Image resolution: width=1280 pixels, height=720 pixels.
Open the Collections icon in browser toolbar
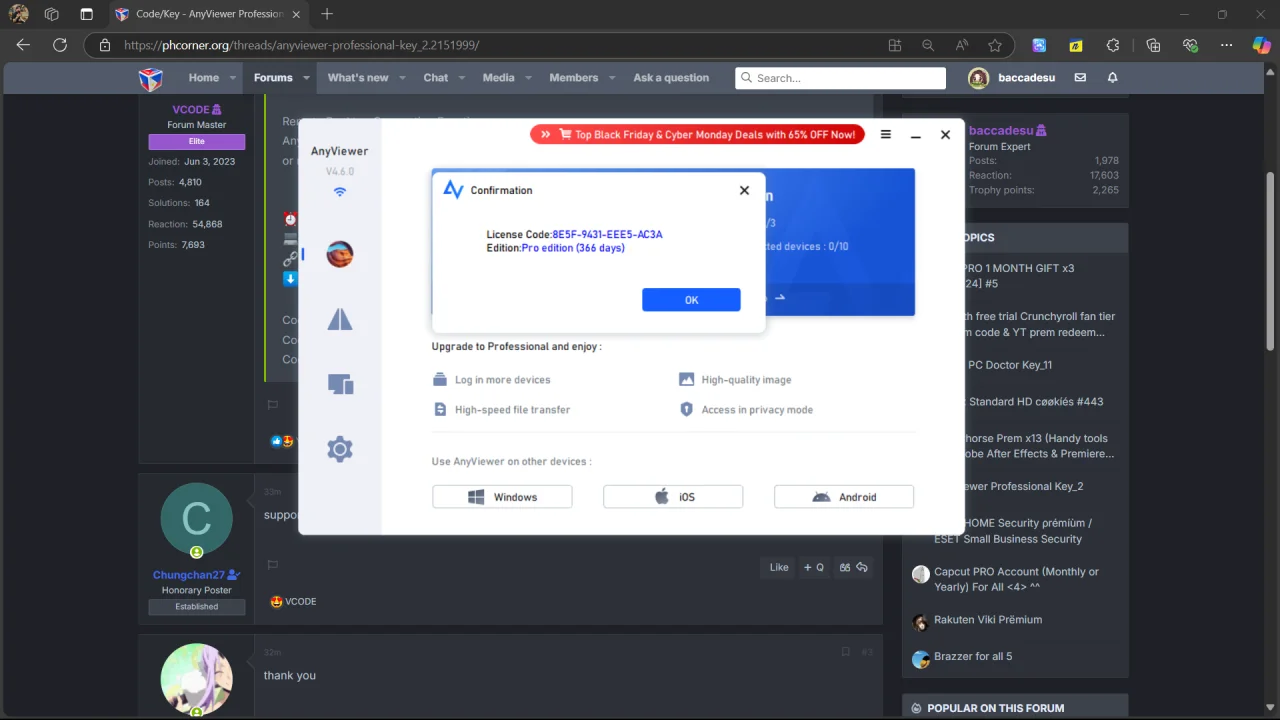tap(1153, 45)
